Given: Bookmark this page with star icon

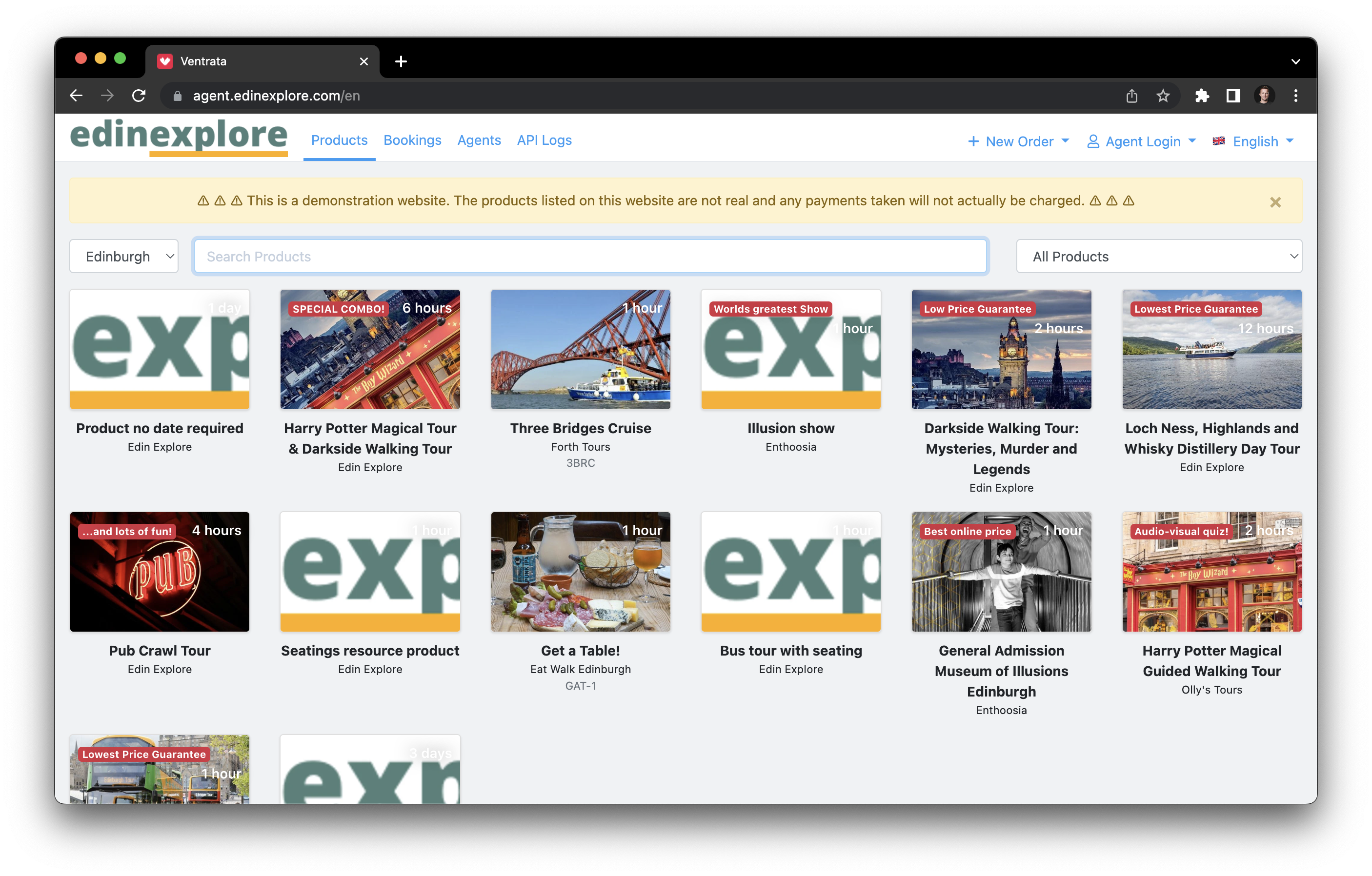Looking at the screenshot, I should coord(1162,96).
